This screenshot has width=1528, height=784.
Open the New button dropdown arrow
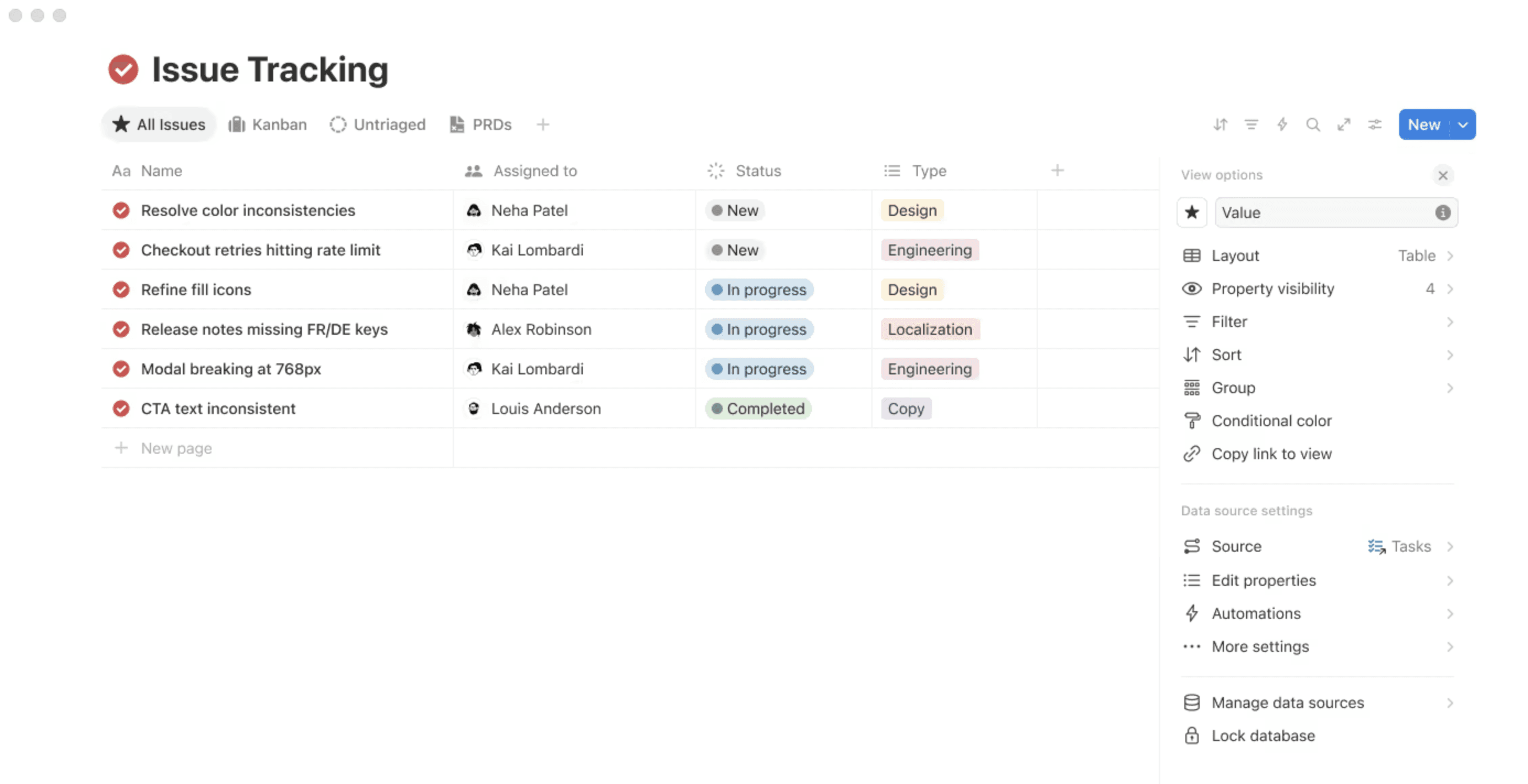pyautogui.click(x=1463, y=124)
